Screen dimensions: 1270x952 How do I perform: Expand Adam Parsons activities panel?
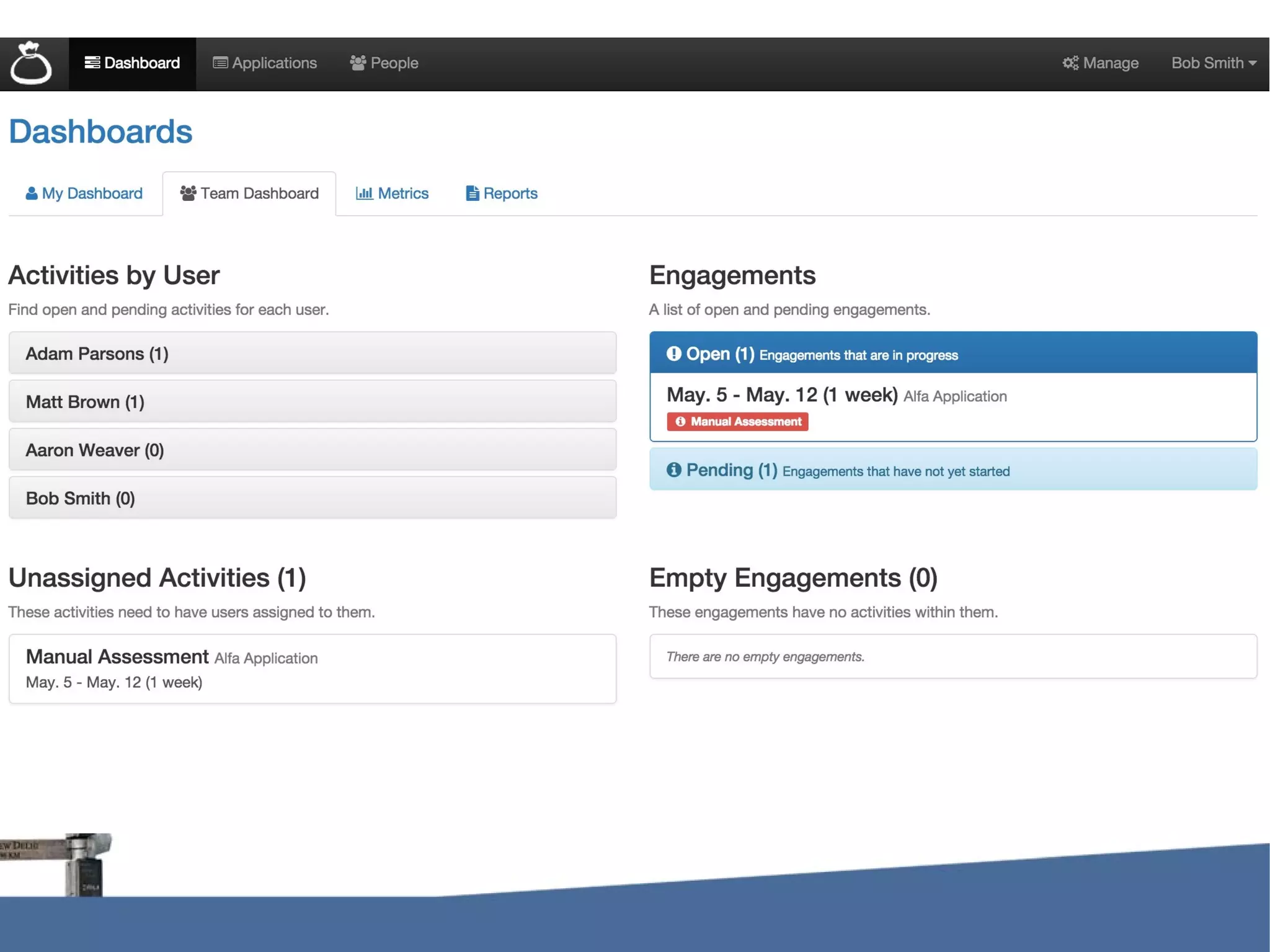click(x=97, y=354)
